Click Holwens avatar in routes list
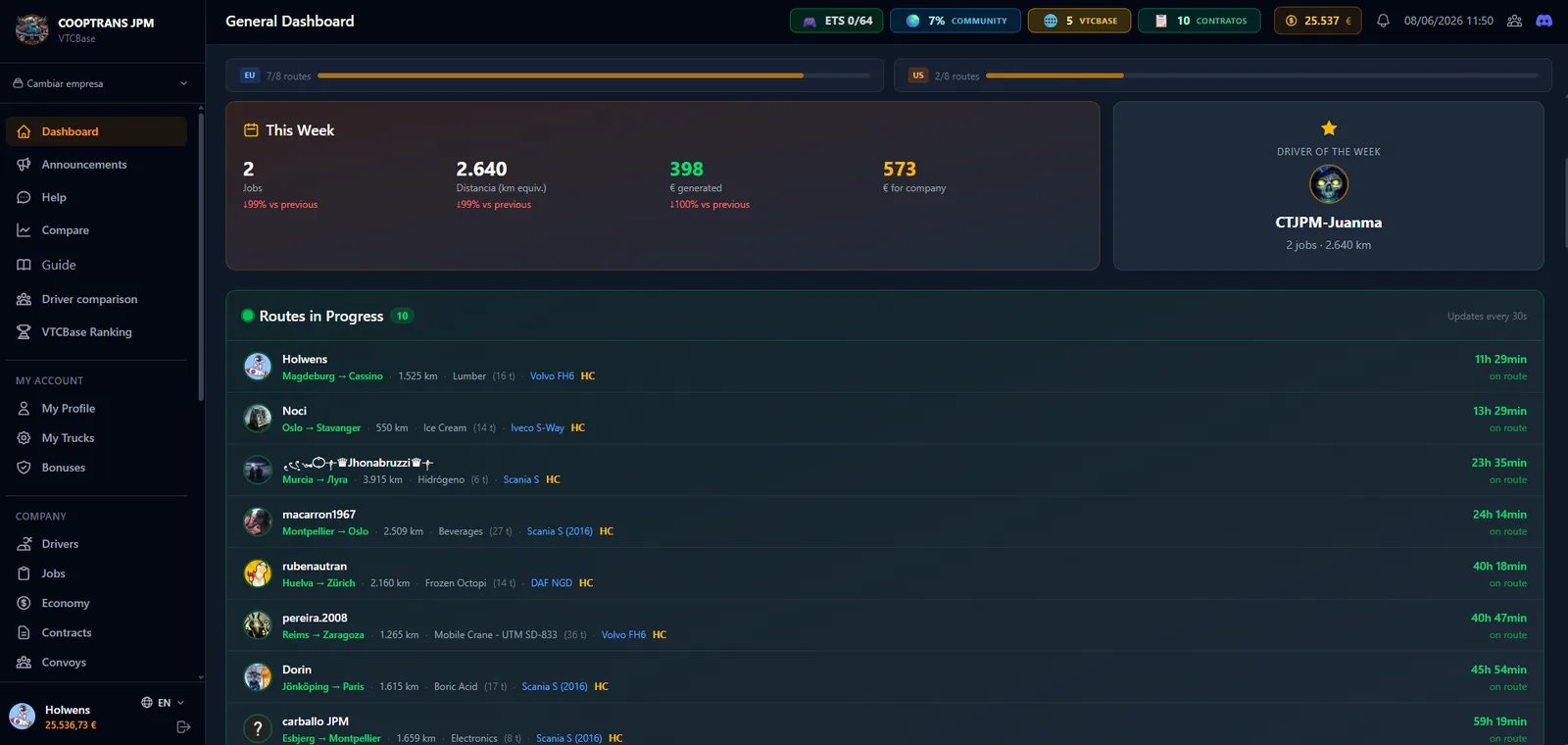The height and width of the screenshot is (745, 1568). 258,367
